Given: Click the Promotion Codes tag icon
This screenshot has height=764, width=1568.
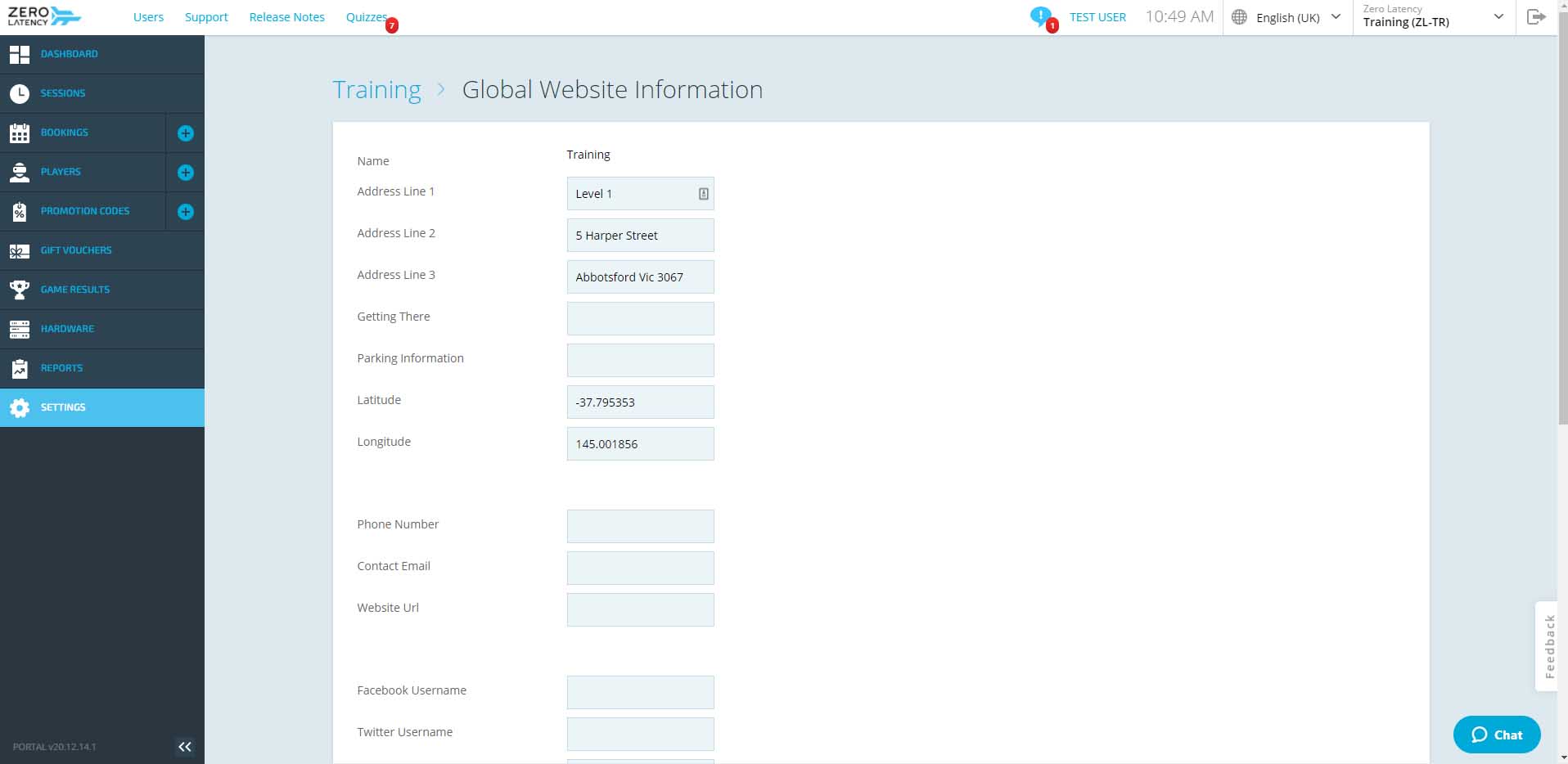Looking at the screenshot, I should pyautogui.click(x=20, y=211).
